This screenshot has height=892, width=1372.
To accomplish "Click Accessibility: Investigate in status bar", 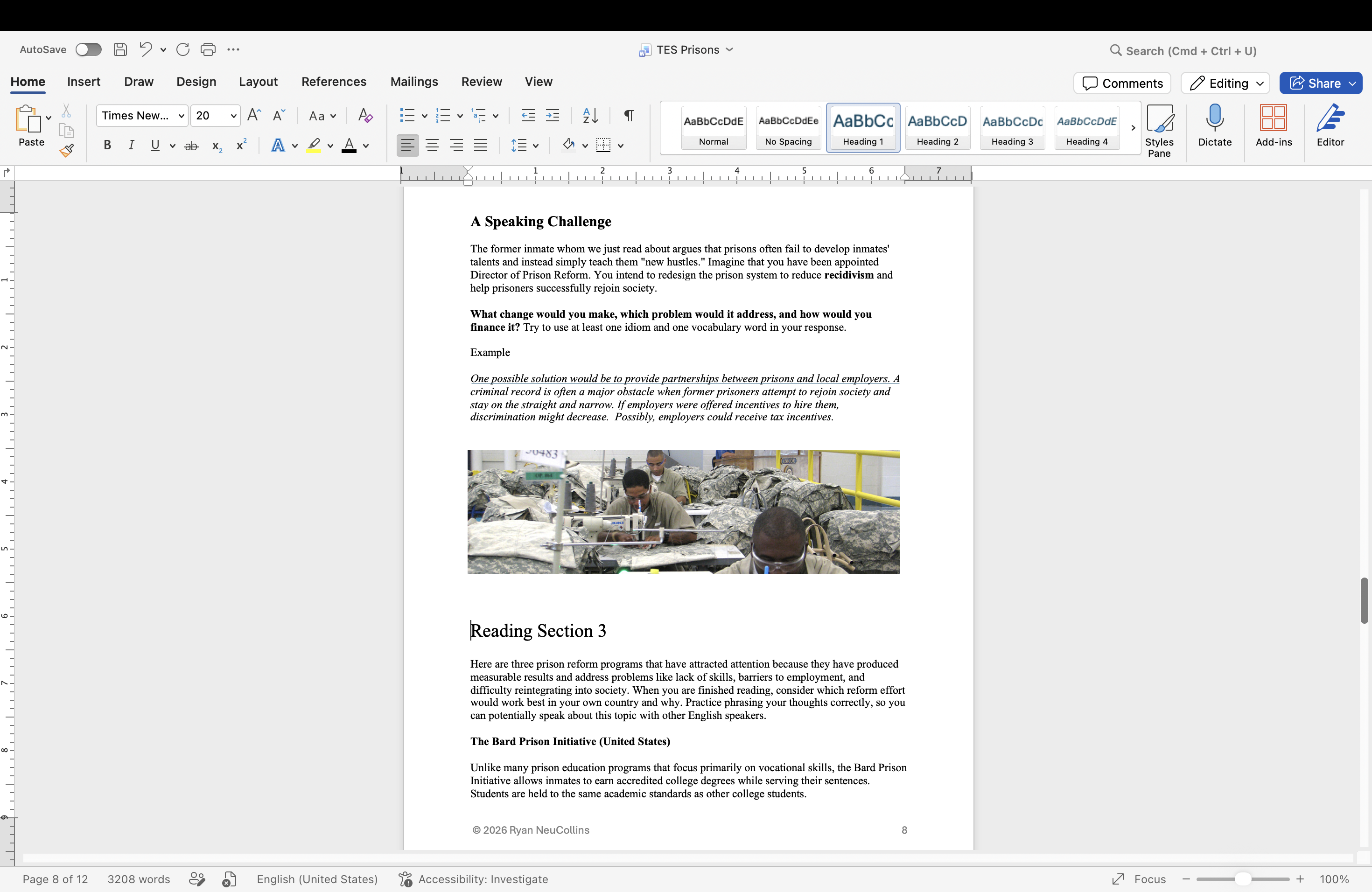I will coord(474,879).
